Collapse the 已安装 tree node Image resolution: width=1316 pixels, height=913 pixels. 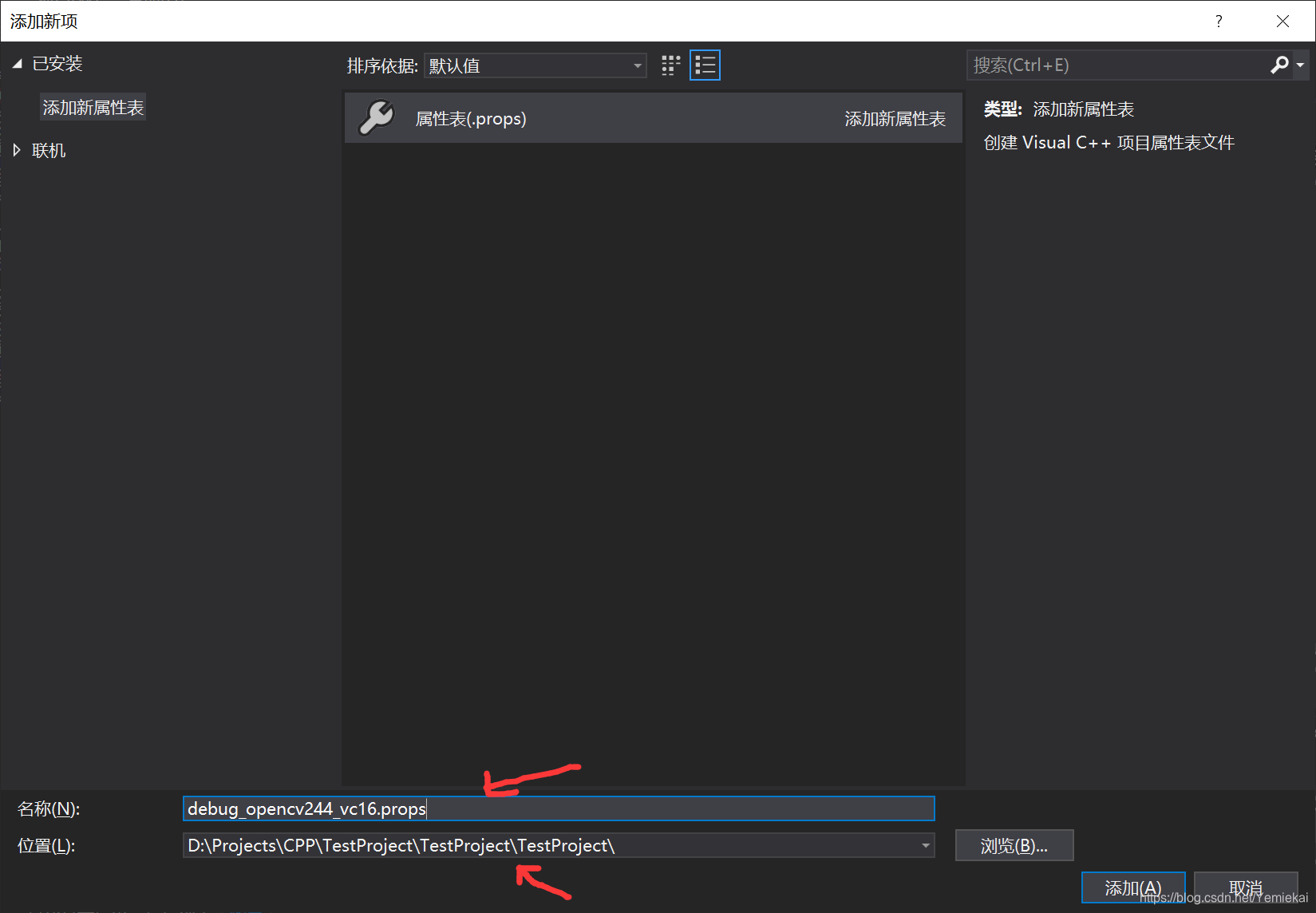(x=17, y=64)
